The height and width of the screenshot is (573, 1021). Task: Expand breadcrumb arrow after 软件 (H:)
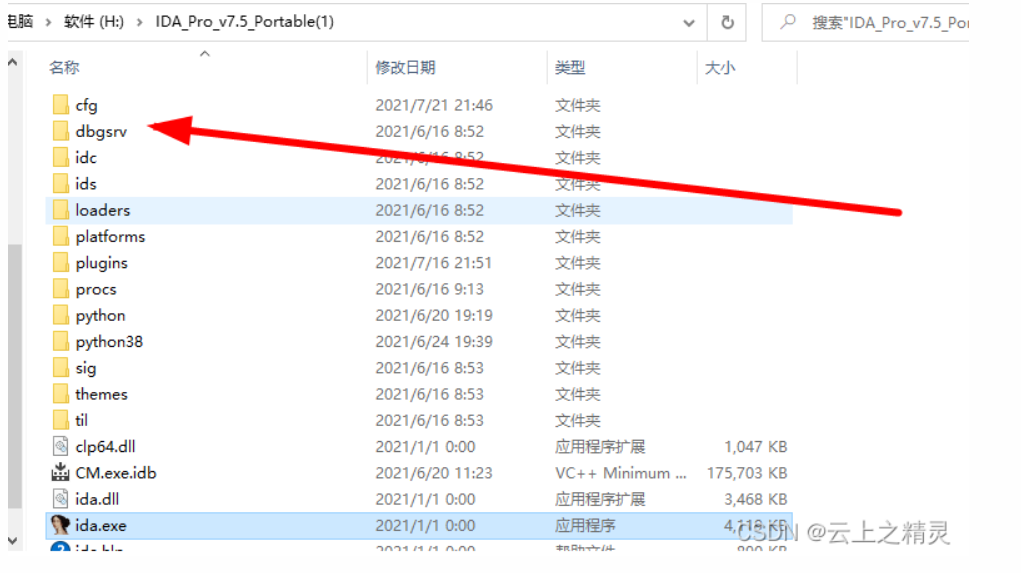pyautogui.click(x=139, y=22)
